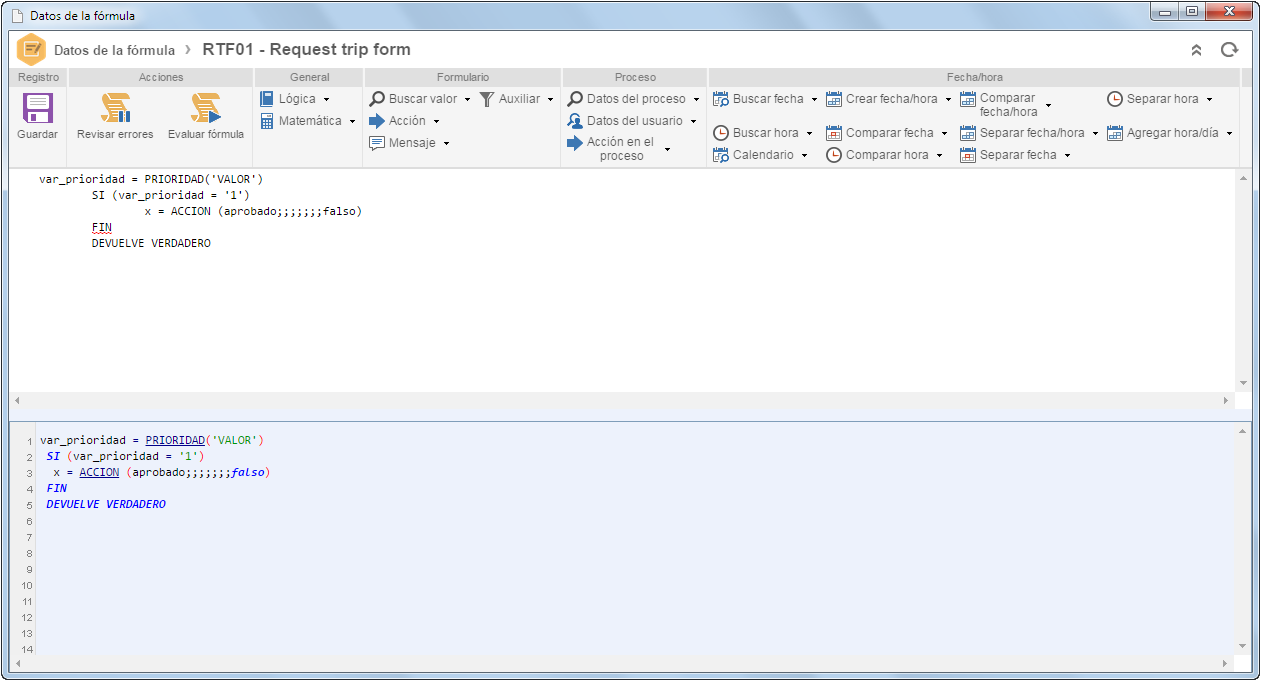Open the Calendario dropdown arrow
Screen dimensions: 1261x681
(x=804, y=156)
